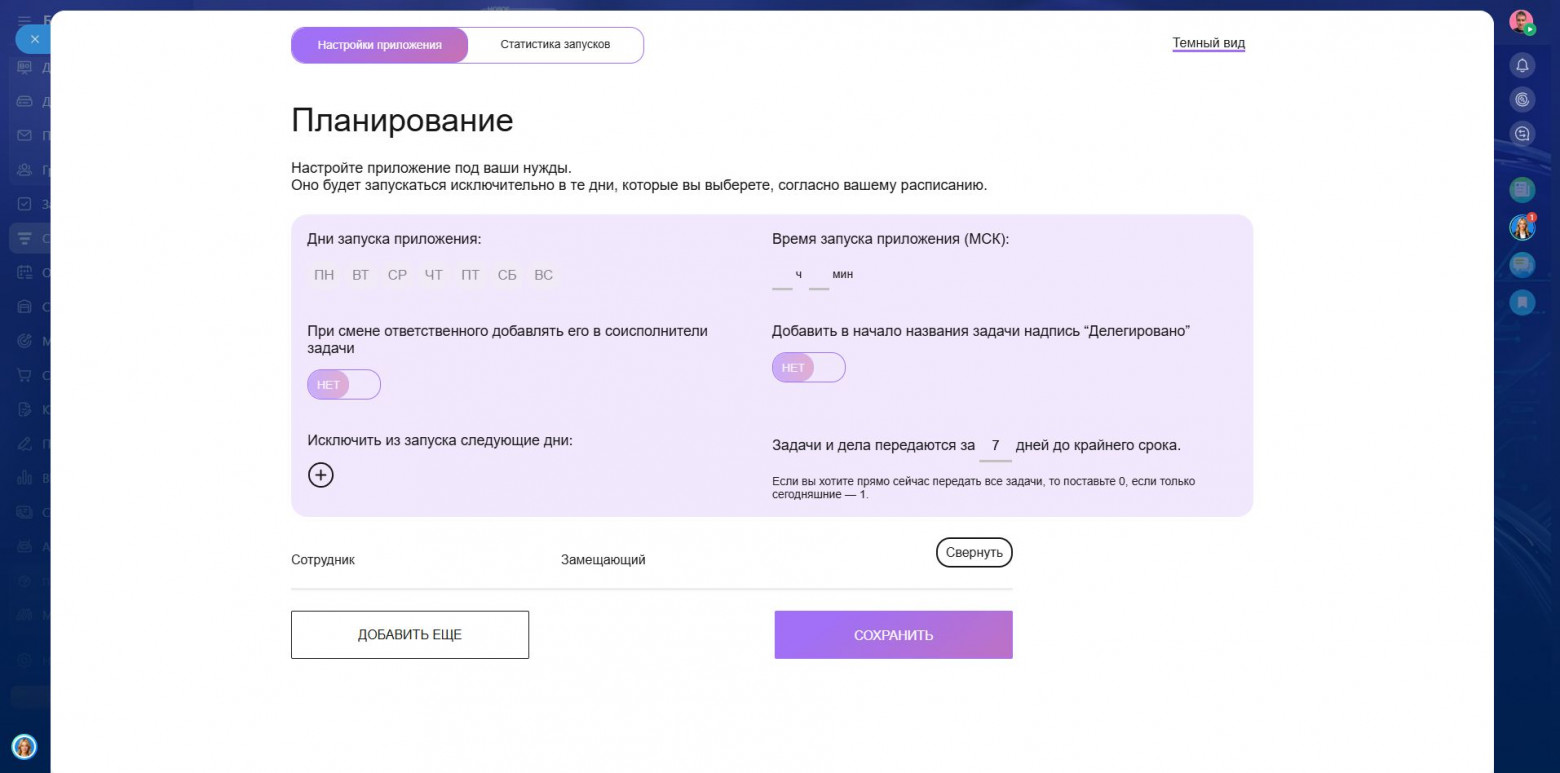Click the bookmark icon in right sidebar
This screenshot has width=1560, height=773.
click(x=1522, y=302)
